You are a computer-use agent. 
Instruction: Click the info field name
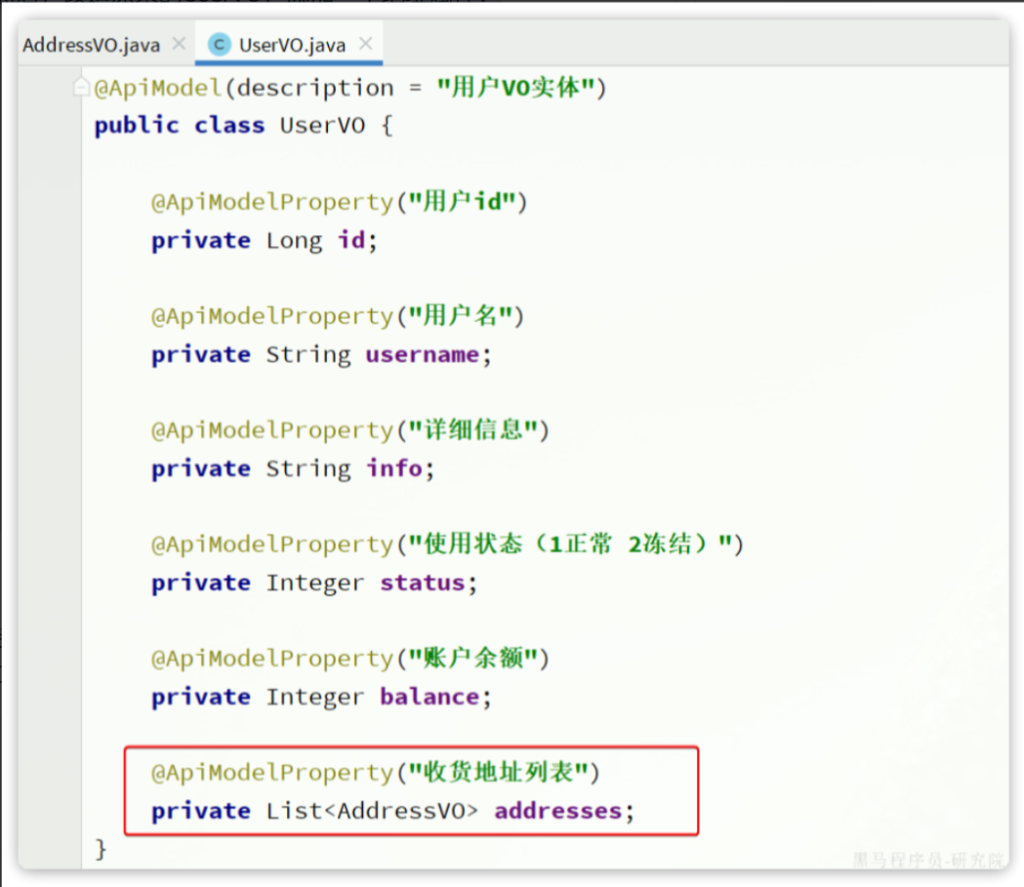click(394, 469)
